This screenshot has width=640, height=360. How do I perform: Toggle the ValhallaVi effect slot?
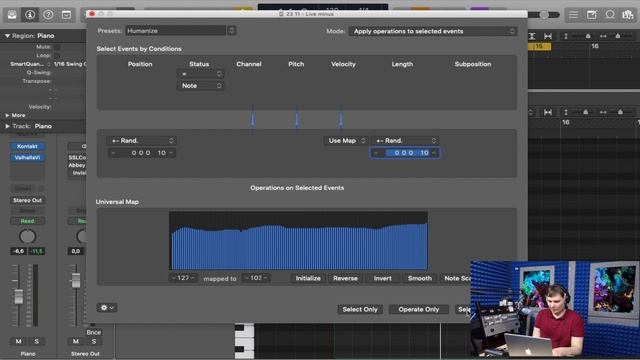point(27,158)
